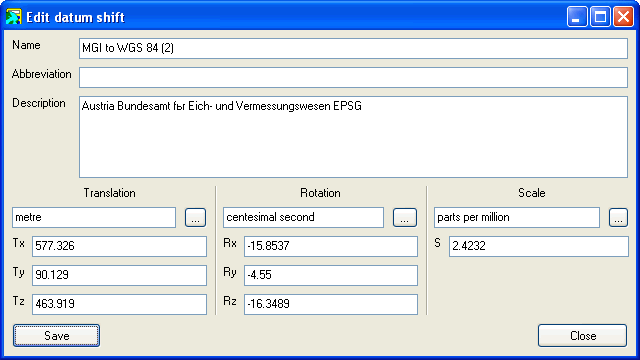The height and width of the screenshot is (360, 640).
Task: Select the parts per million scale field
Action: point(517,218)
